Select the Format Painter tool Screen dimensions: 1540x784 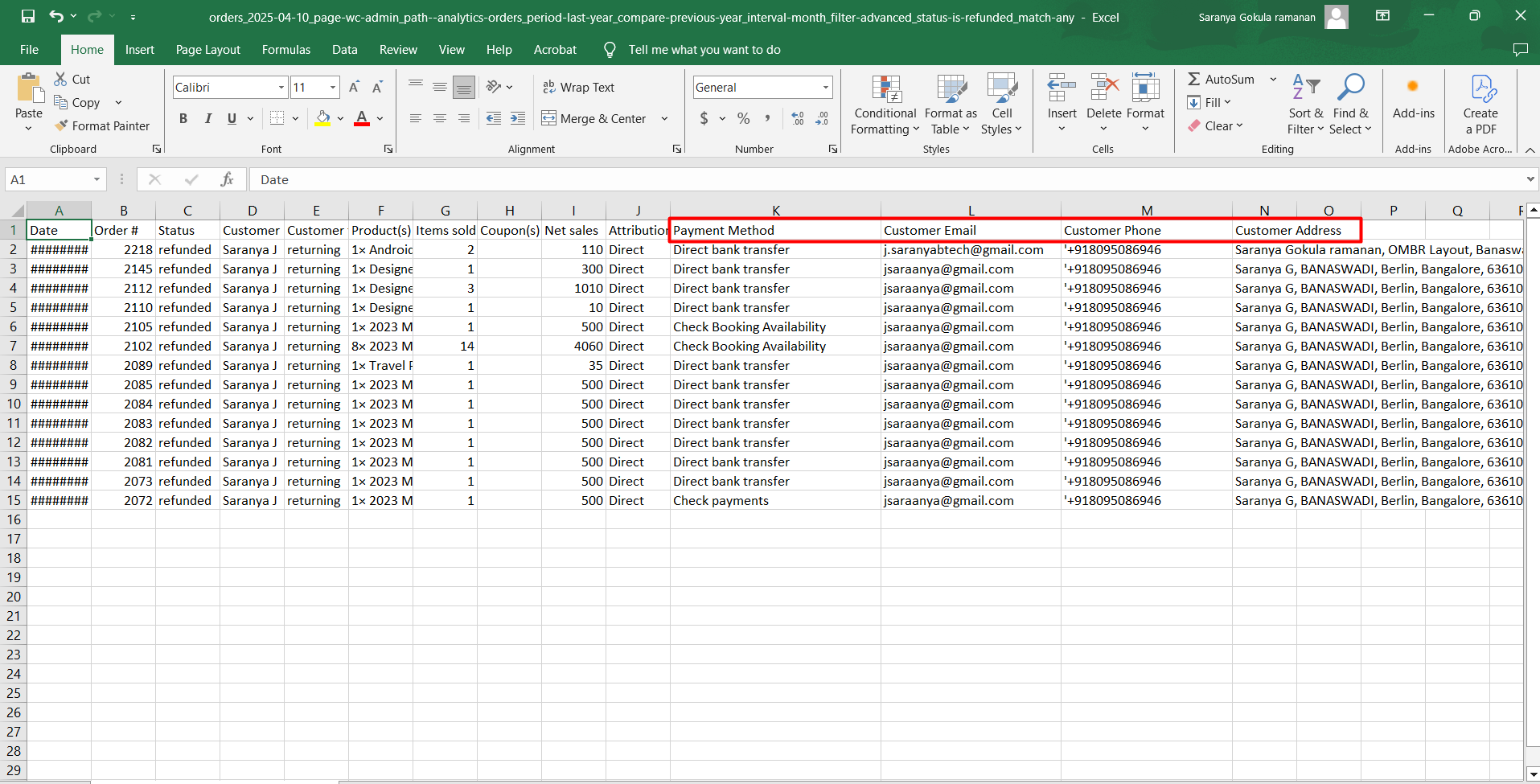pos(103,125)
